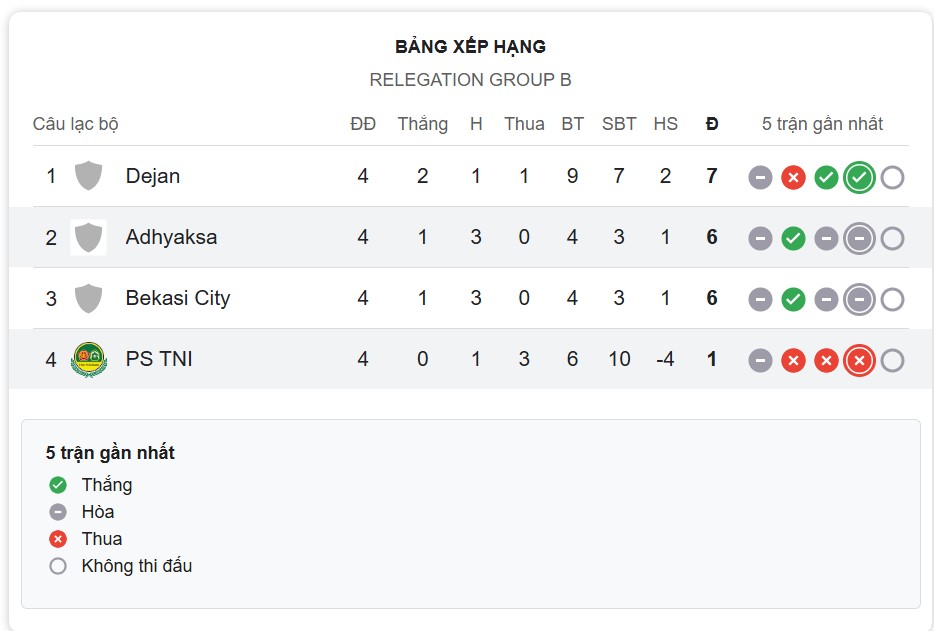The height and width of the screenshot is (631, 934).
Task: Click Dejan's gray shield logo
Action: (88, 176)
